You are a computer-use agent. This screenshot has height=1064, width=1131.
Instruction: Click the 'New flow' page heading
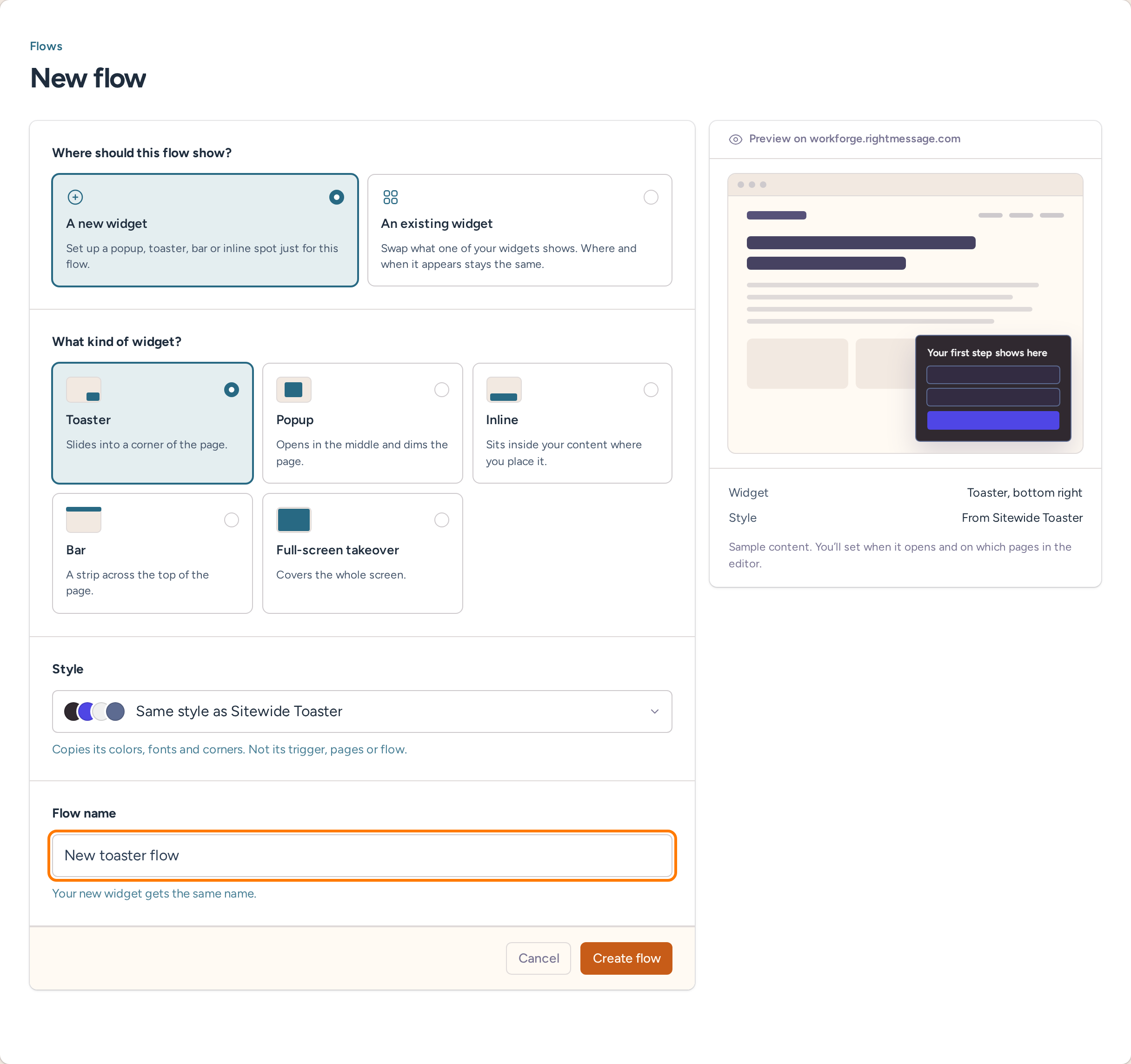88,79
